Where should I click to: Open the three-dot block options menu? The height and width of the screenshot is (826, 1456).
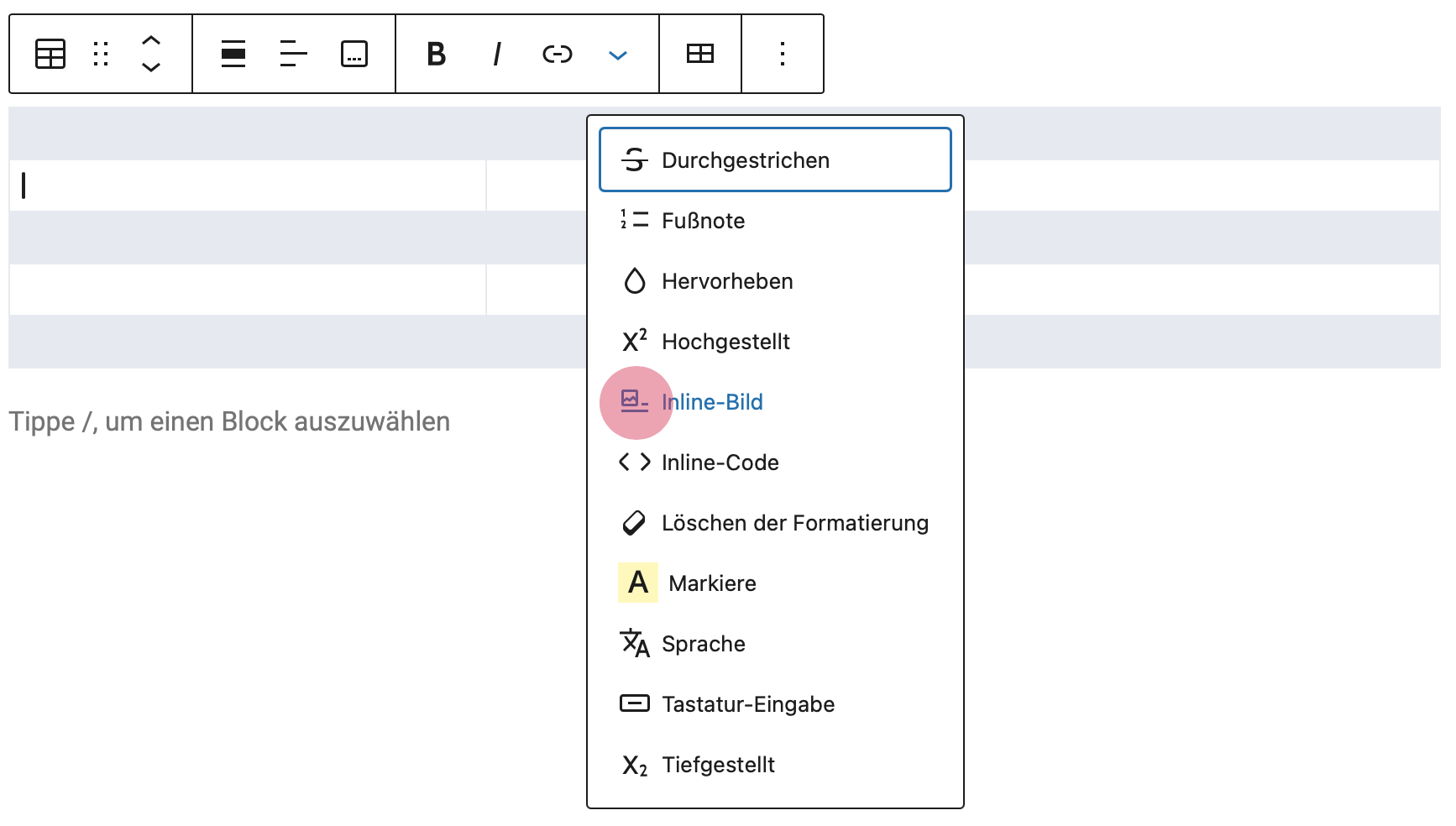(783, 55)
